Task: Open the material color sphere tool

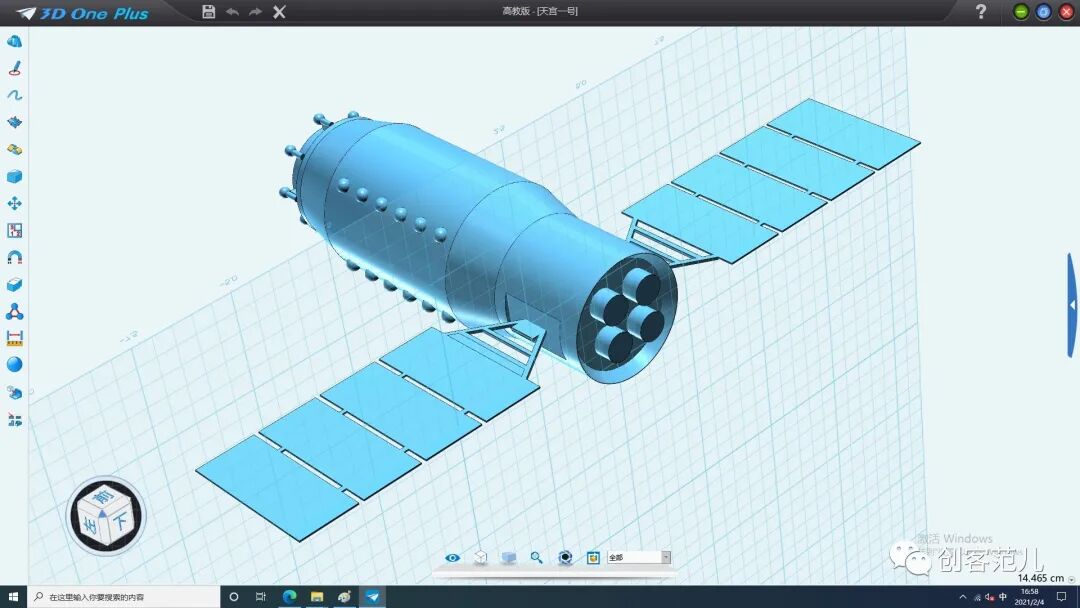Action: [14, 365]
